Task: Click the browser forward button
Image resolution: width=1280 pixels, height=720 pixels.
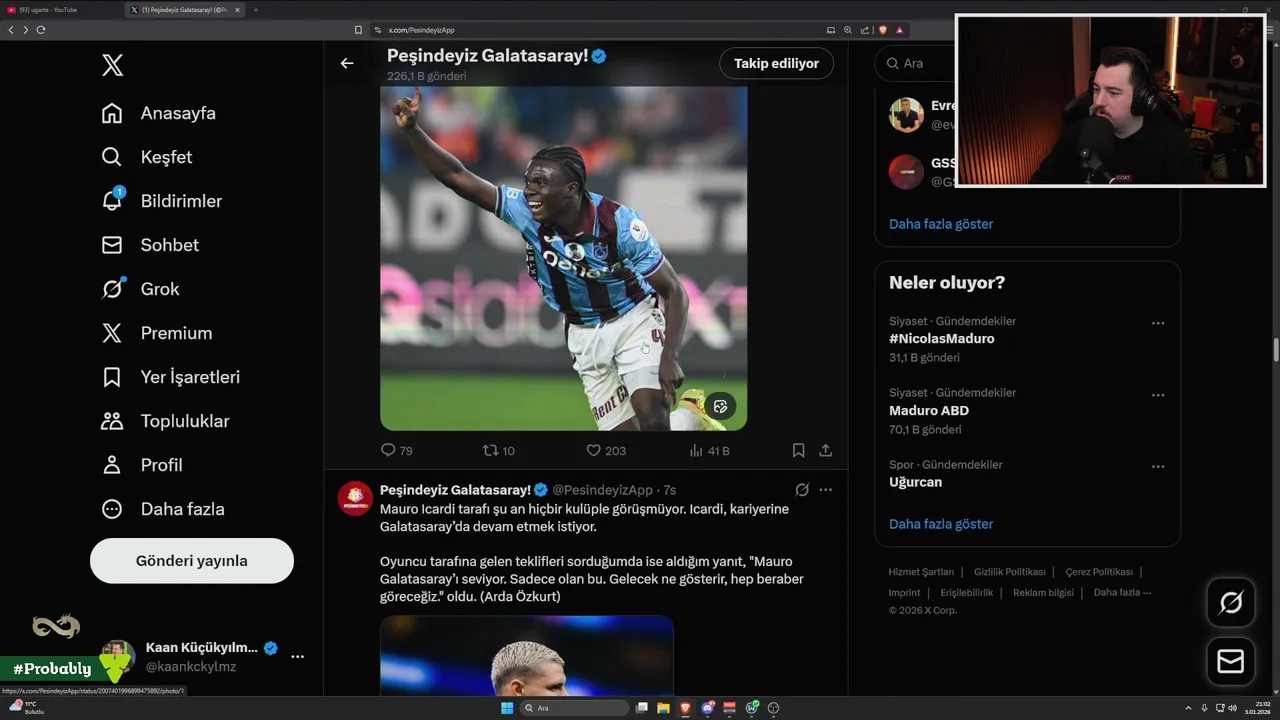Action: (x=26, y=30)
